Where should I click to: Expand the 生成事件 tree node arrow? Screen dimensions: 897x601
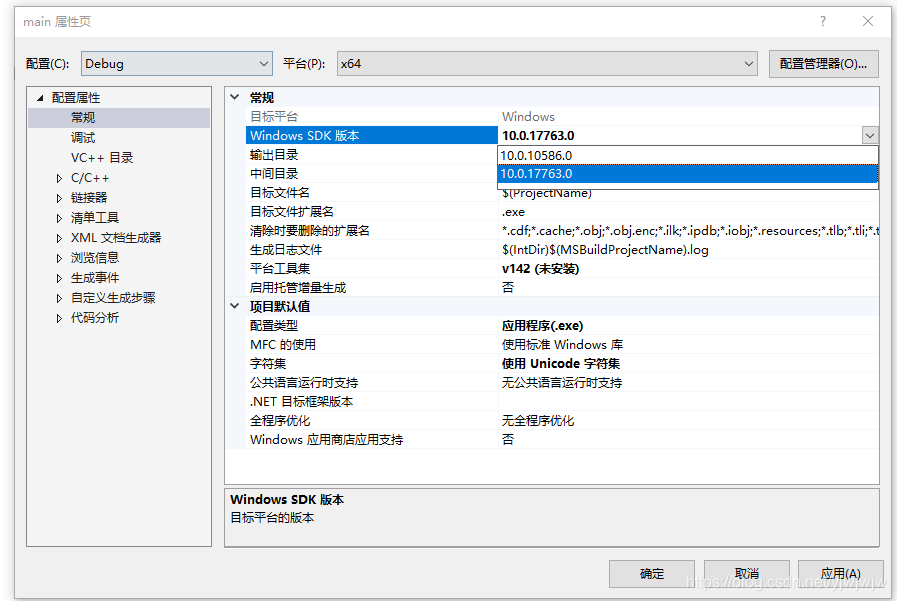59,278
